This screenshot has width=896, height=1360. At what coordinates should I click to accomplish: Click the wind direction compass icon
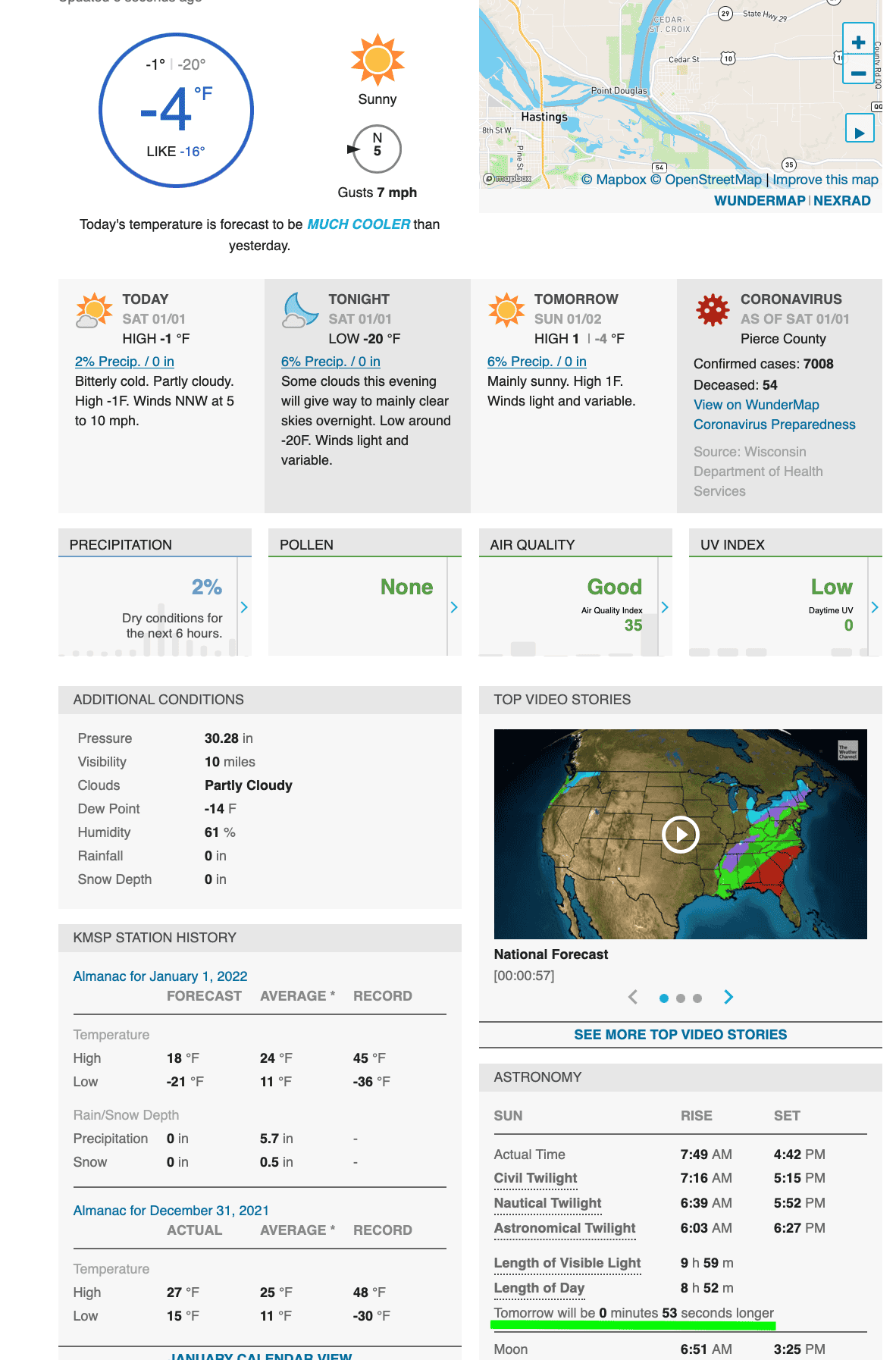click(376, 149)
